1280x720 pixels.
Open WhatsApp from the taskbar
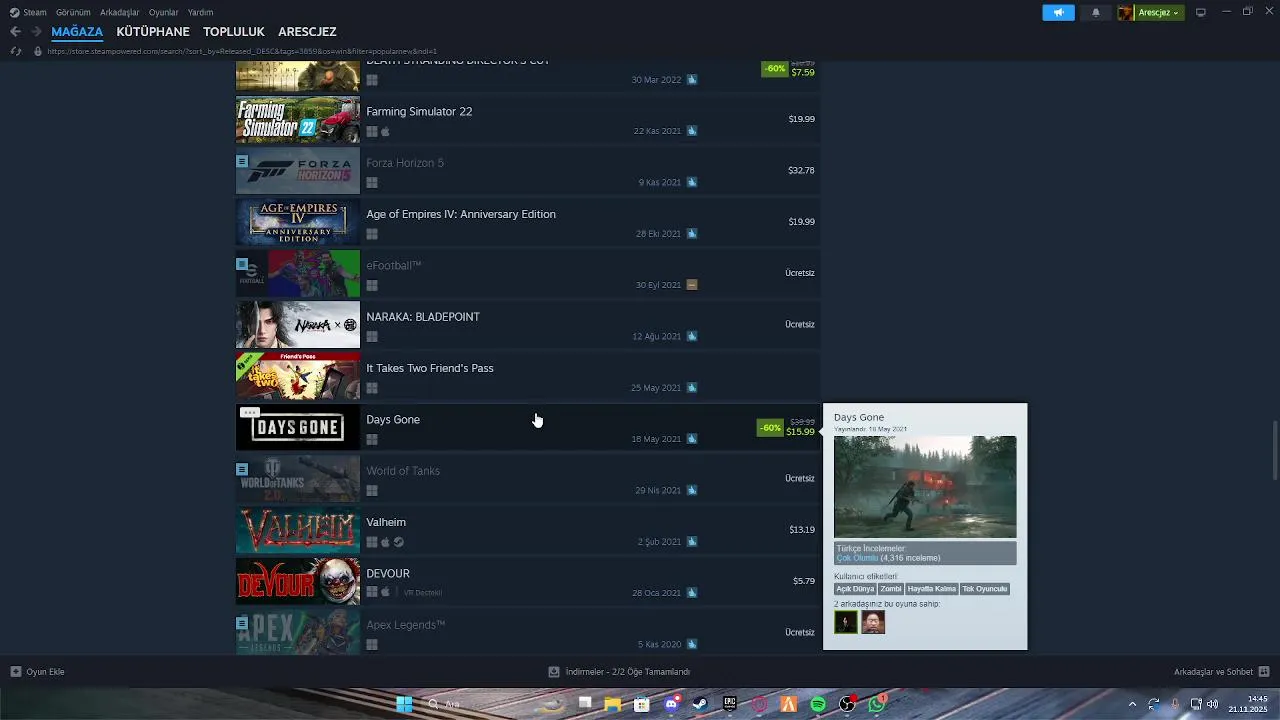pos(877,704)
